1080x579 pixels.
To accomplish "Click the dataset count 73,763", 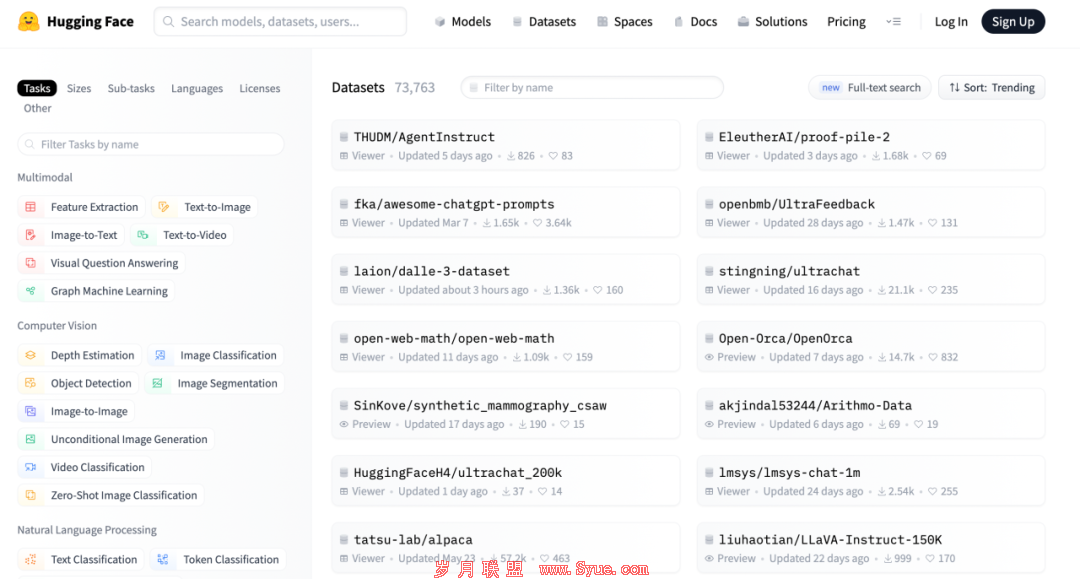I will click(415, 87).
